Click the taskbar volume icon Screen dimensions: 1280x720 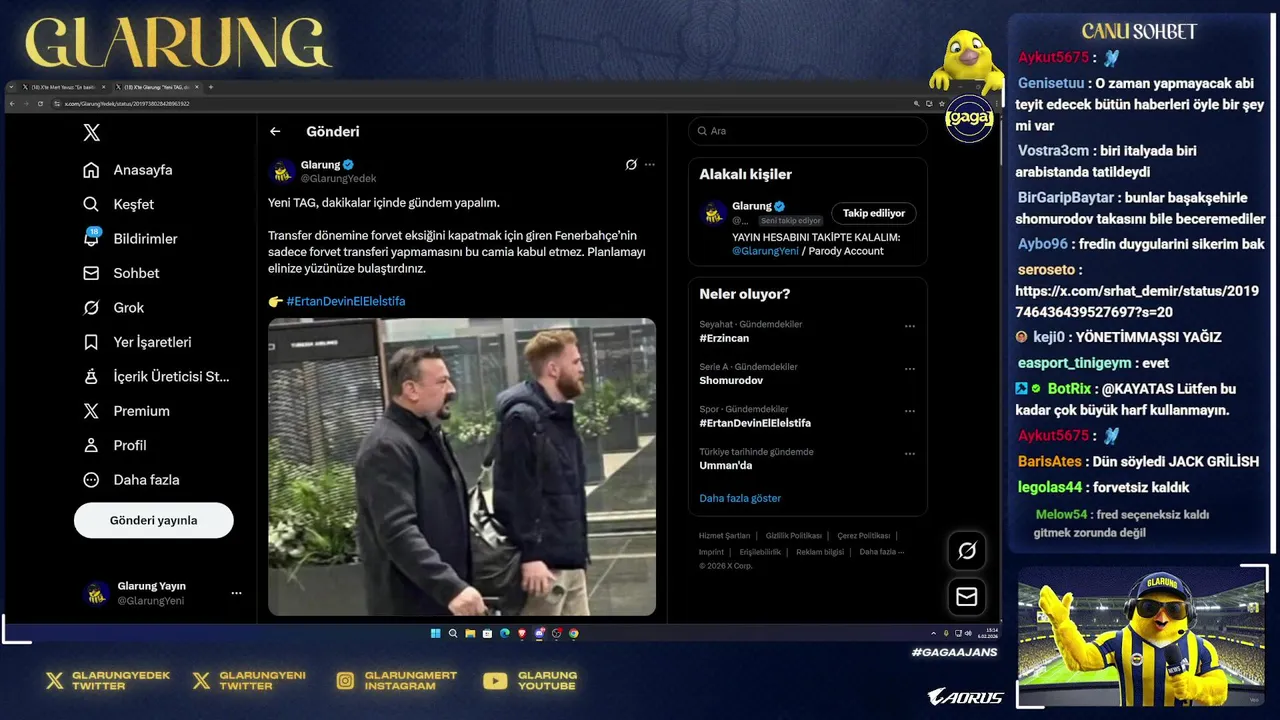click(x=969, y=633)
